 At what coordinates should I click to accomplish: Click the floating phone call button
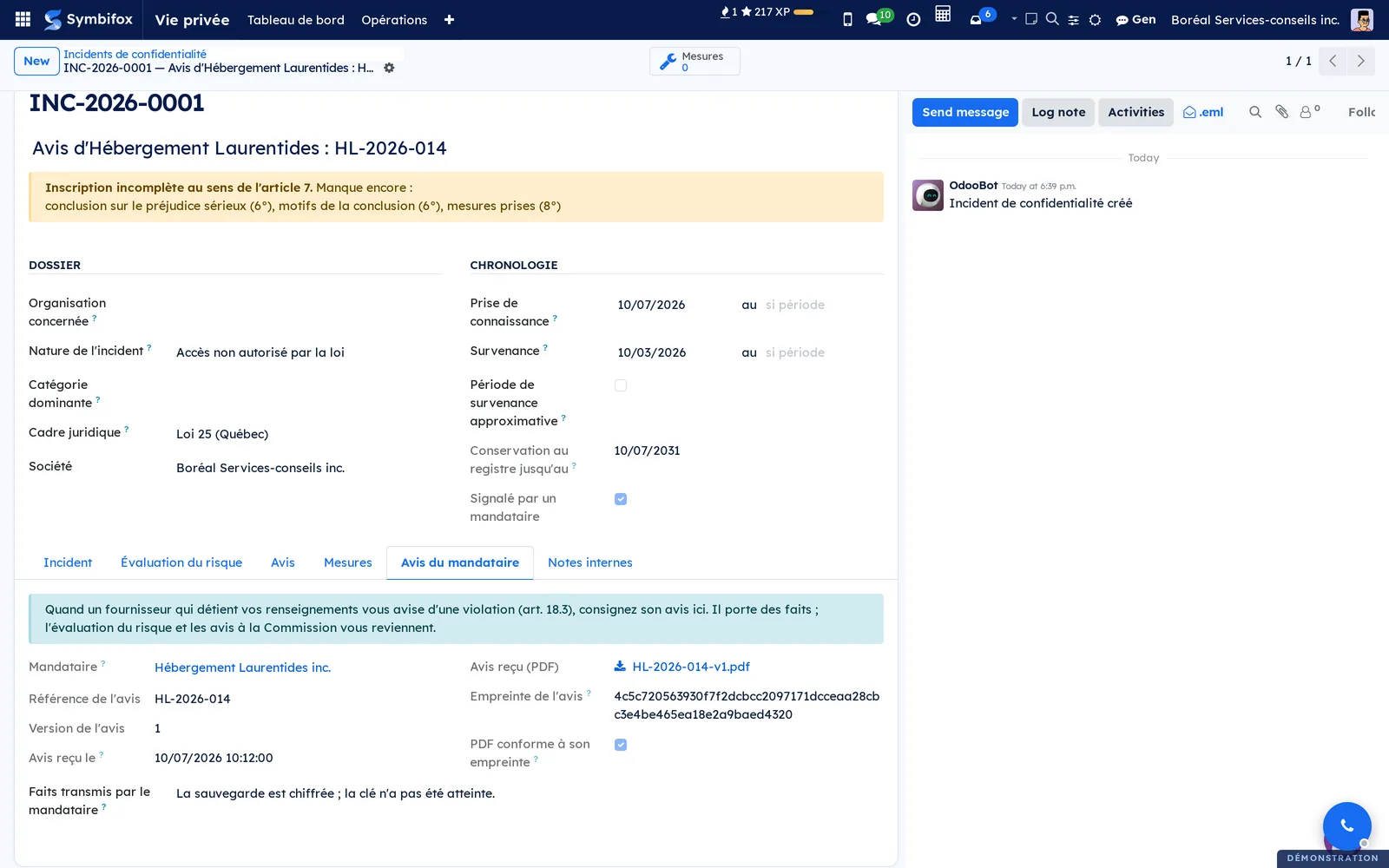1346,826
